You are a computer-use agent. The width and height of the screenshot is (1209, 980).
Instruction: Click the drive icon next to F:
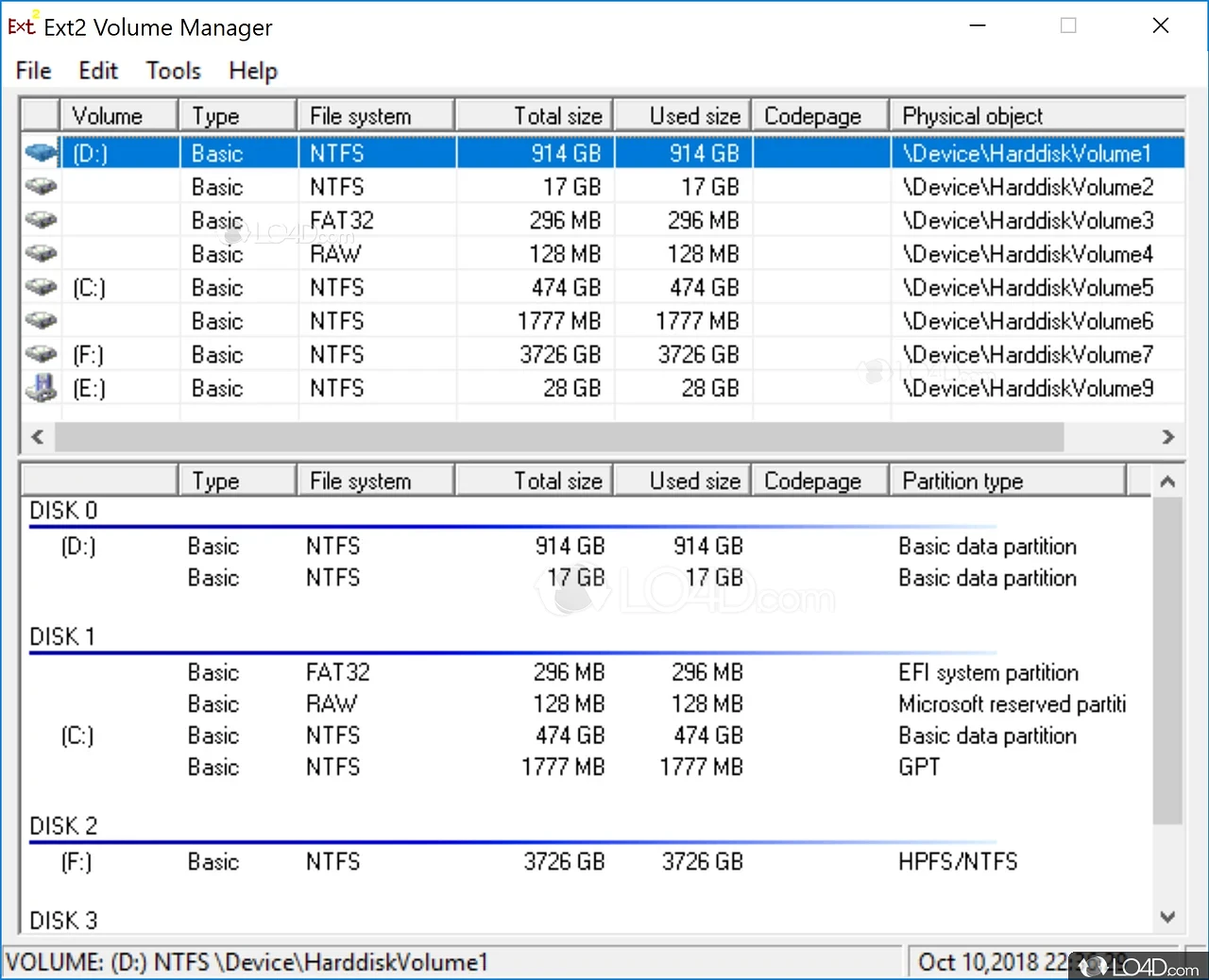click(x=41, y=355)
